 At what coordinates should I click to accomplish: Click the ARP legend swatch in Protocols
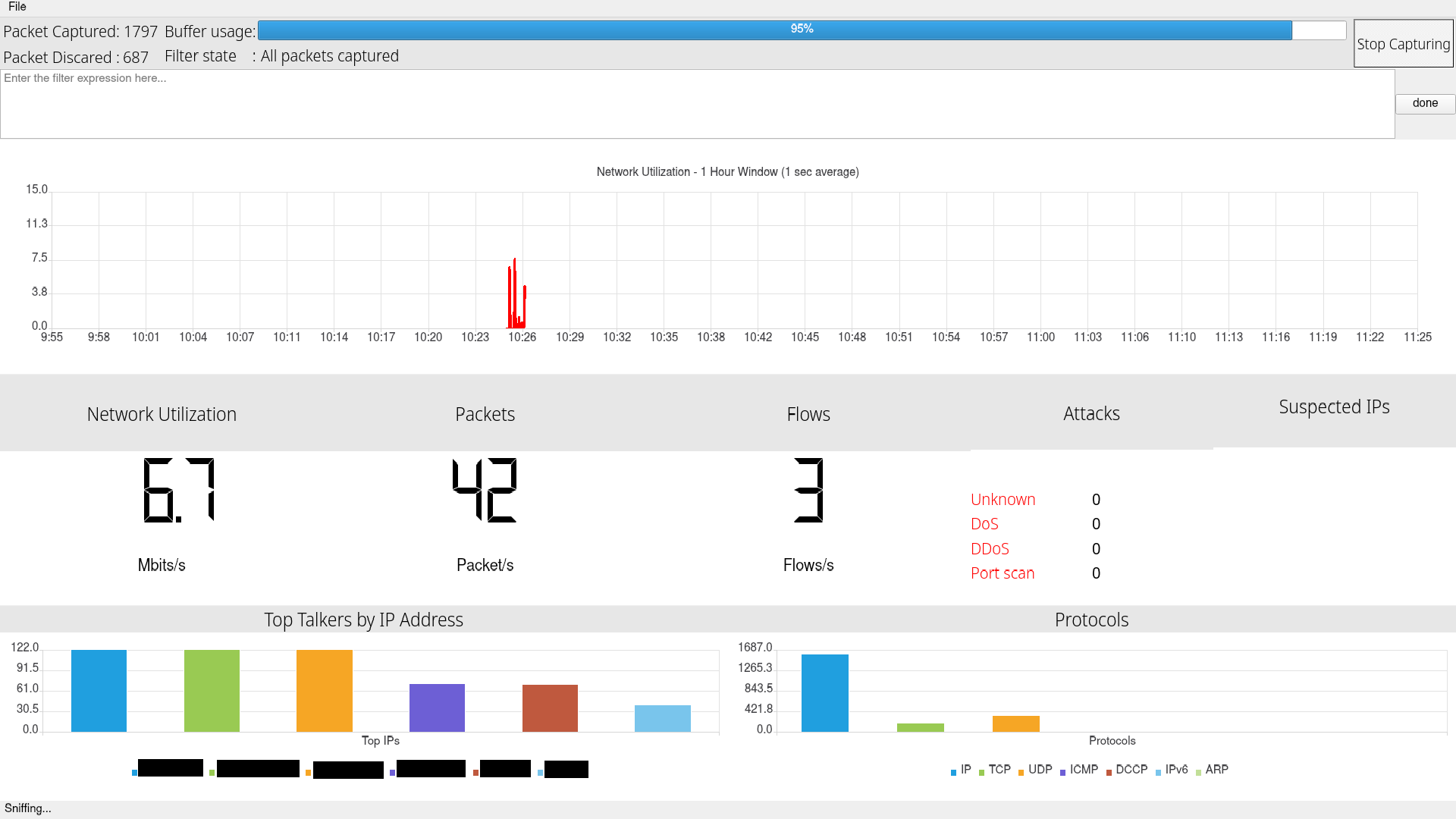point(1198,773)
